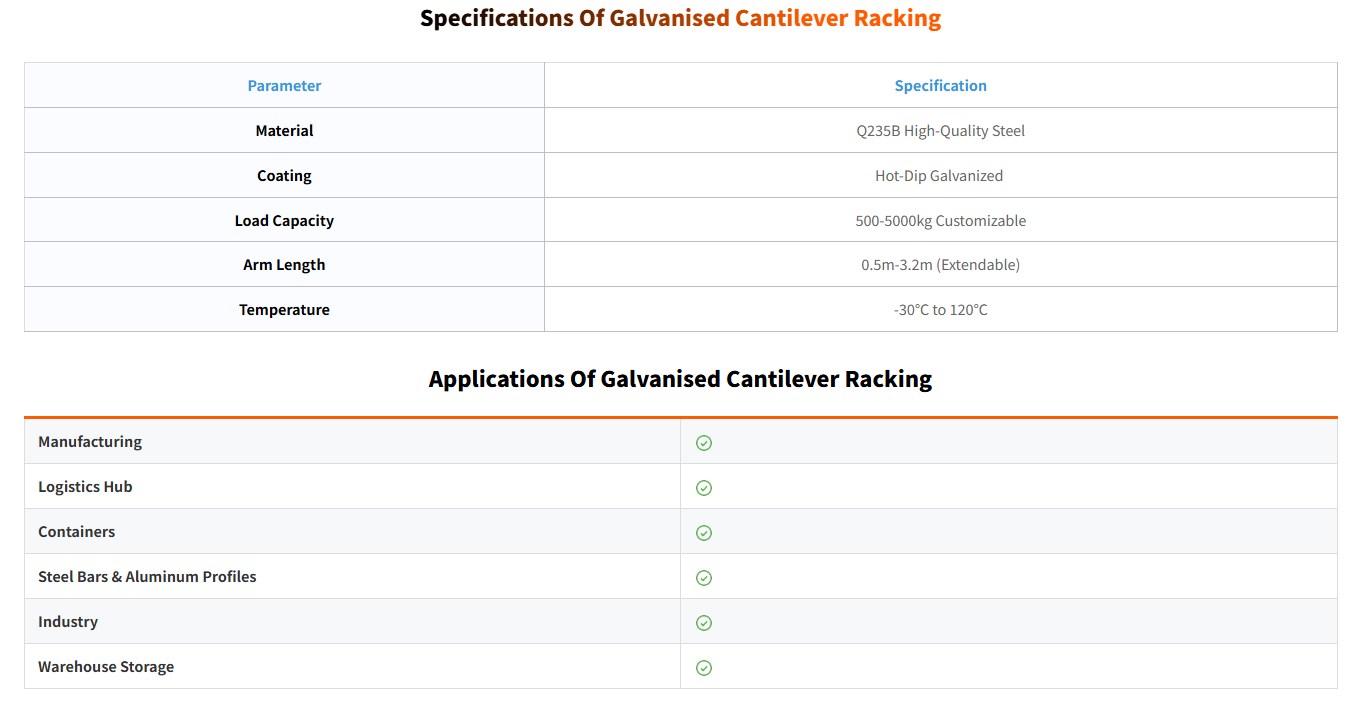Click the Parameter column header
This screenshot has width=1368, height=711.
284,86
